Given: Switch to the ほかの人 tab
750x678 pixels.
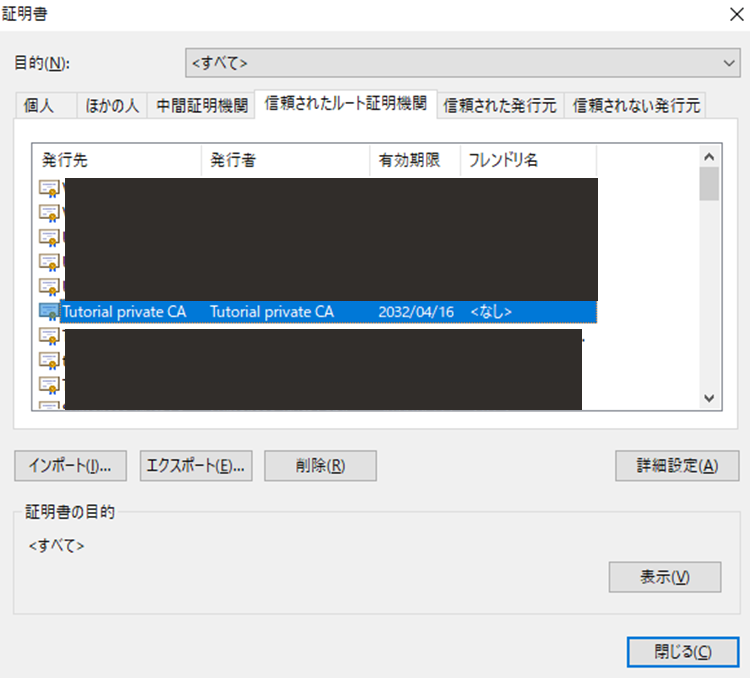Looking at the screenshot, I should tap(114, 105).
